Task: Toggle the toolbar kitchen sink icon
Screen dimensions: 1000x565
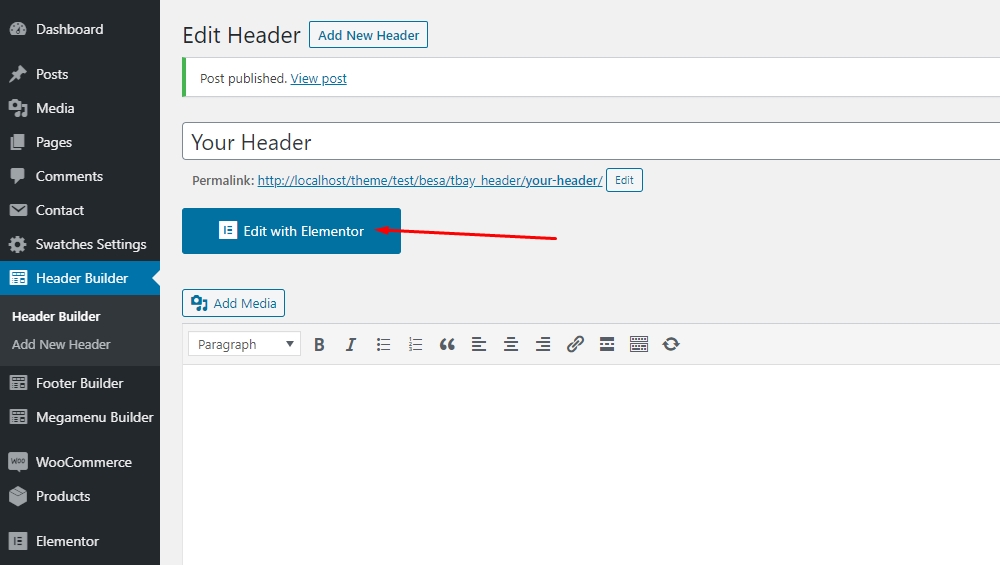Action: point(639,344)
